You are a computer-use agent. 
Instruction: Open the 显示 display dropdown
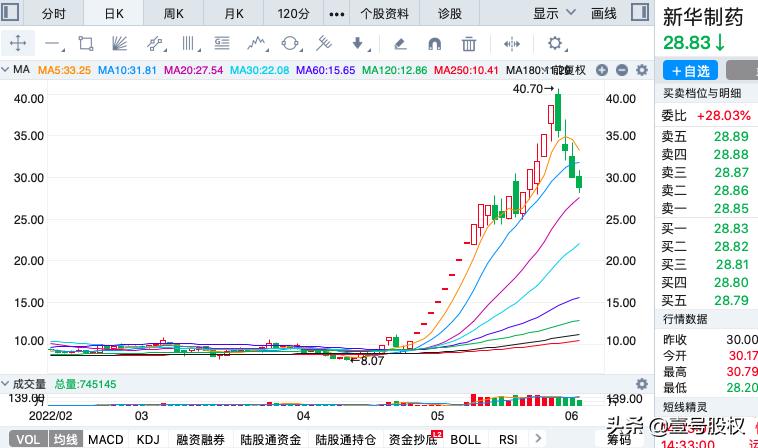(x=554, y=14)
